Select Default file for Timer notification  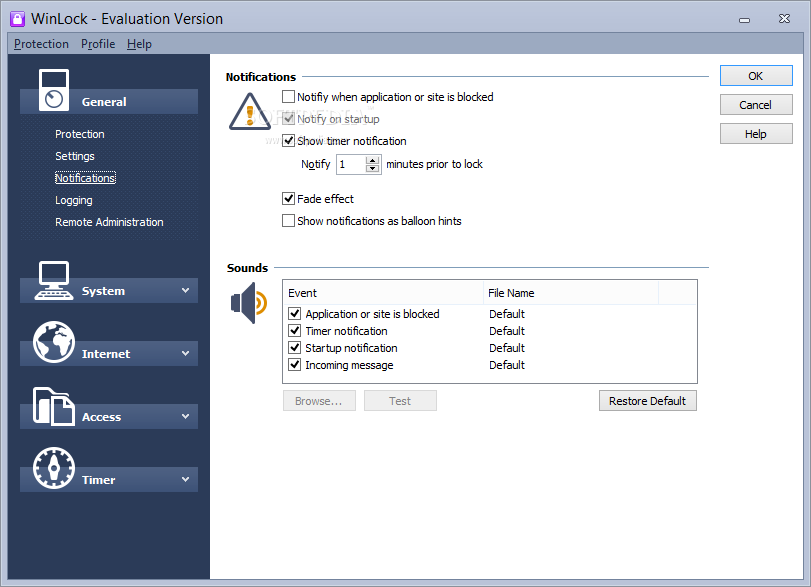pos(507,331)
